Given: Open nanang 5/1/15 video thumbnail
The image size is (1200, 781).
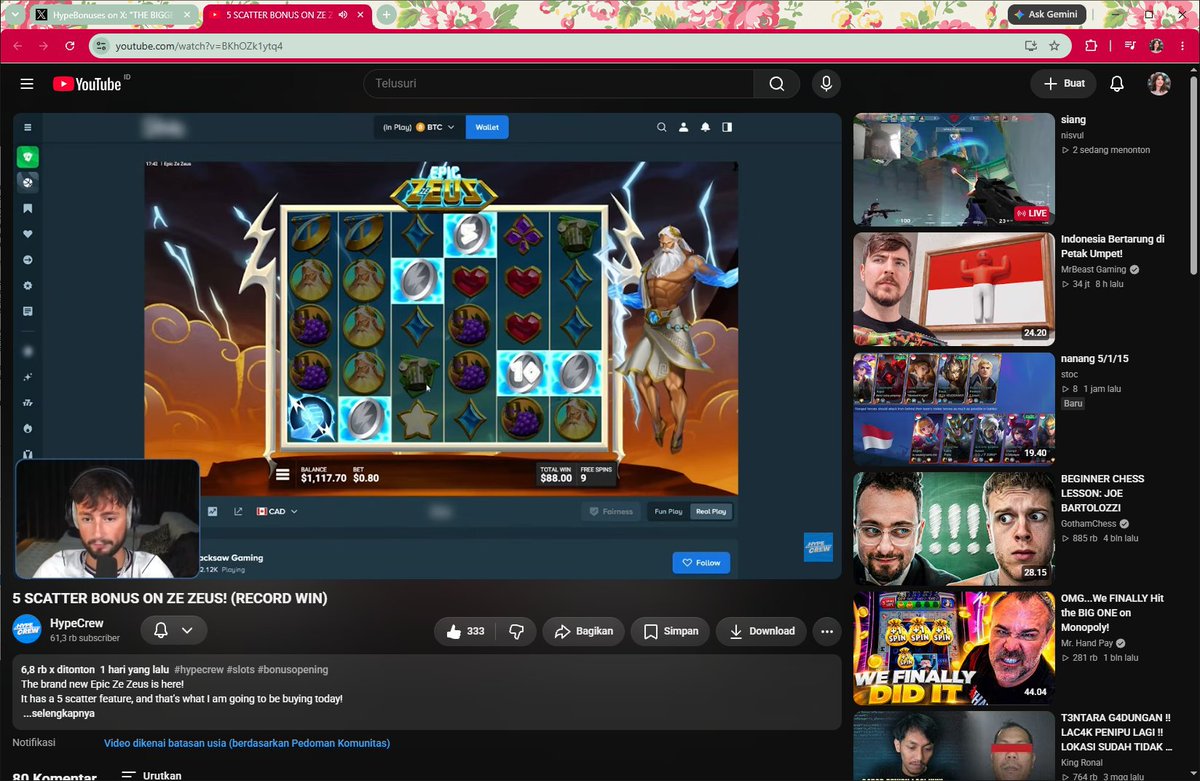Looking at the screenshot, I should point(954,409).
